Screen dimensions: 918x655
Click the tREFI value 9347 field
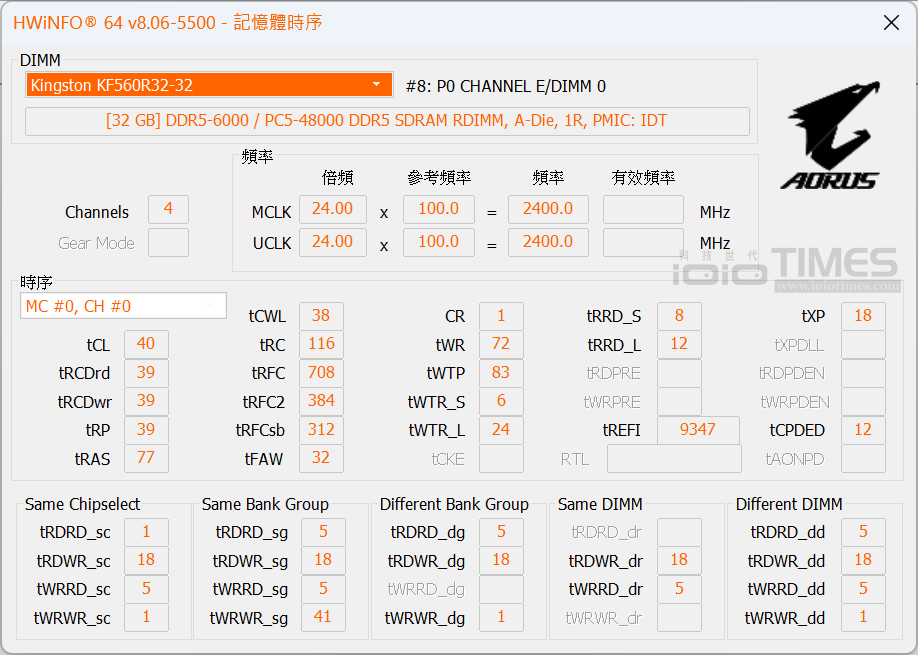click(x=698, y=430)
